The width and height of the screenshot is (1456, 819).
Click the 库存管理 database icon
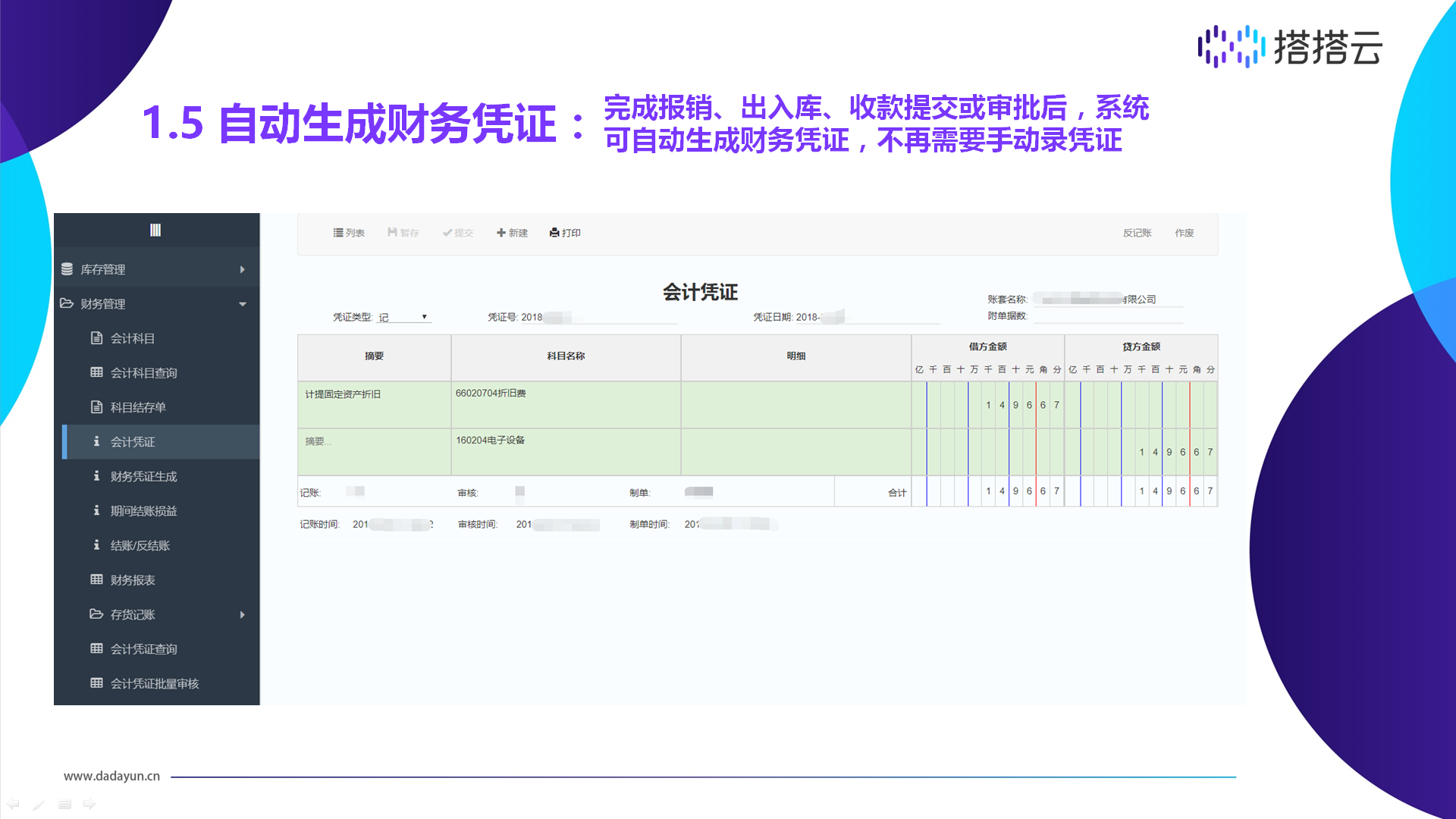pyautogui.click(x=67, y=269)
